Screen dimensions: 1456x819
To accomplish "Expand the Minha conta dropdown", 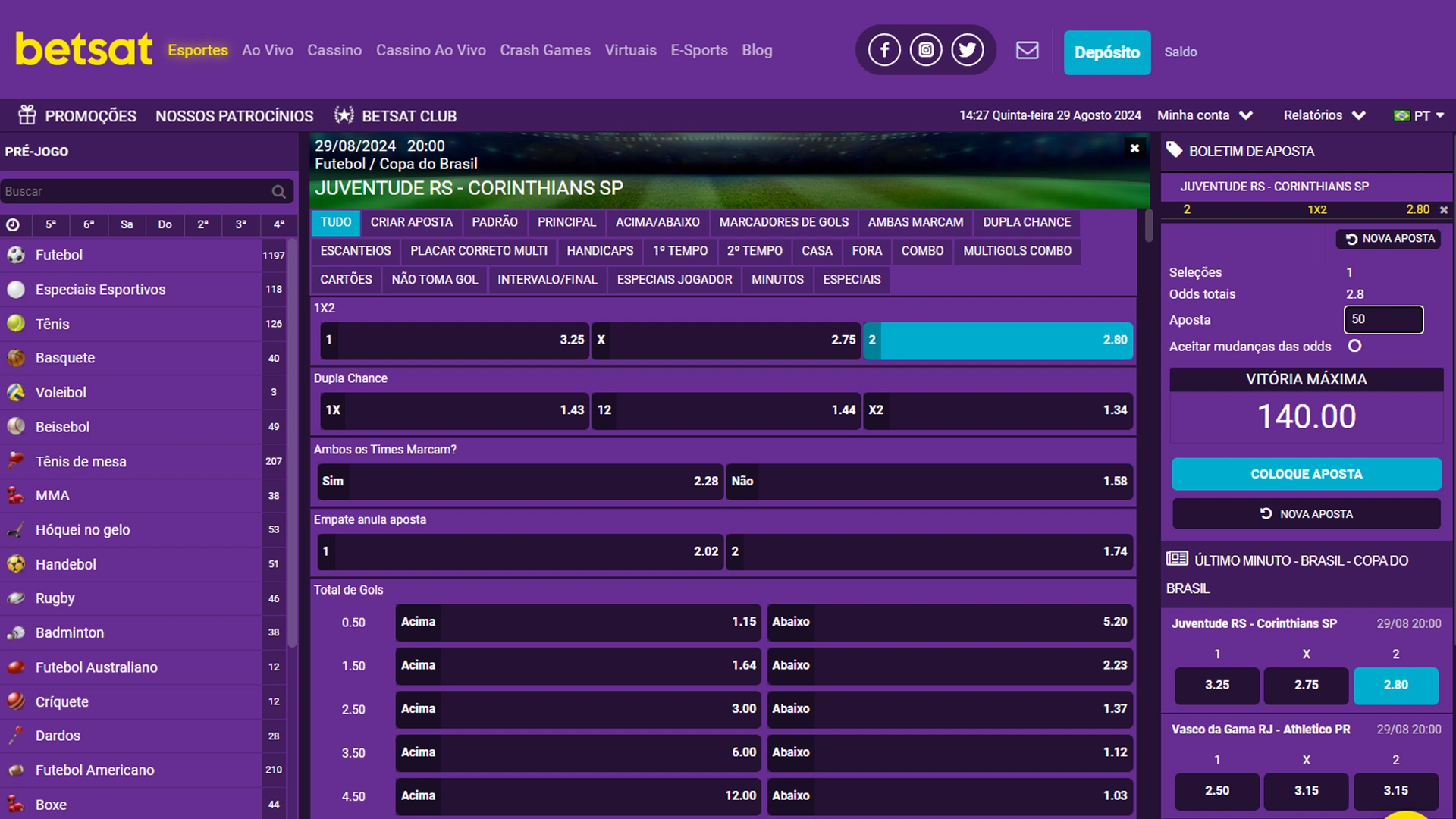I will pyautogui.click(x=1204, y=115).
